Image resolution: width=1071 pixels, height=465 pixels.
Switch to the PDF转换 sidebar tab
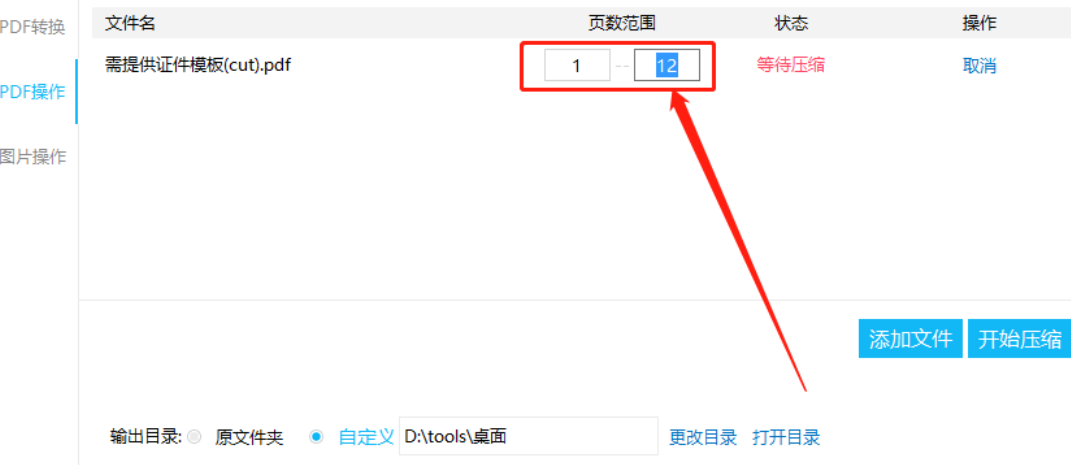33,28
